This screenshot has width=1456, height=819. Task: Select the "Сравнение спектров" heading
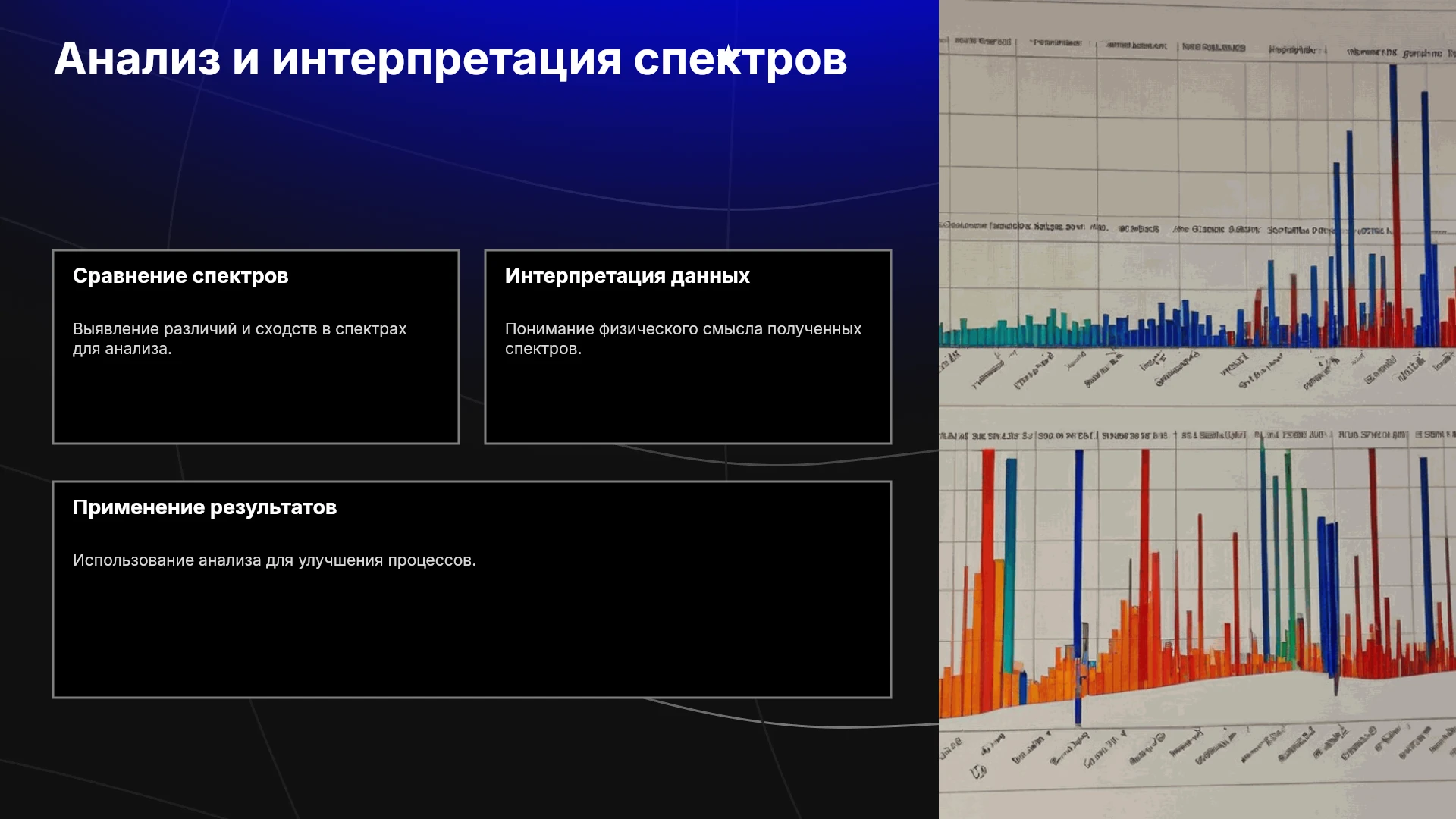[x=180, y=276]
